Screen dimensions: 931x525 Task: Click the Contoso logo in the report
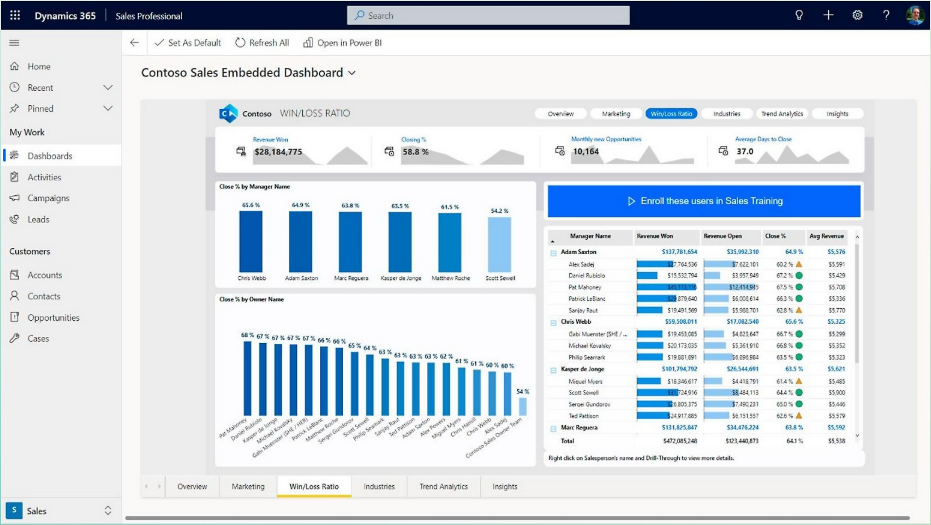pos(228,113)
